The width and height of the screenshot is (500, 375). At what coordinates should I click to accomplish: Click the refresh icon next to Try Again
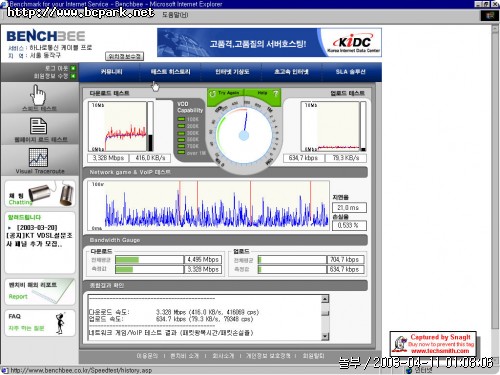(212, 94)
